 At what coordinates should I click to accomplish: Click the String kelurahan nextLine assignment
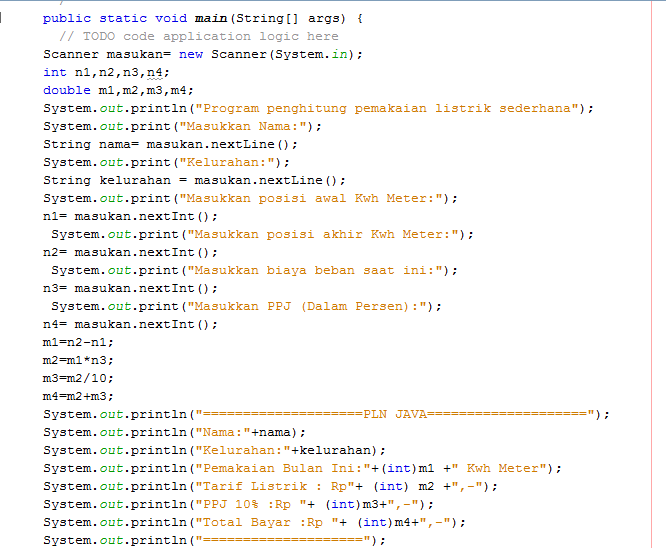point(195,181)
